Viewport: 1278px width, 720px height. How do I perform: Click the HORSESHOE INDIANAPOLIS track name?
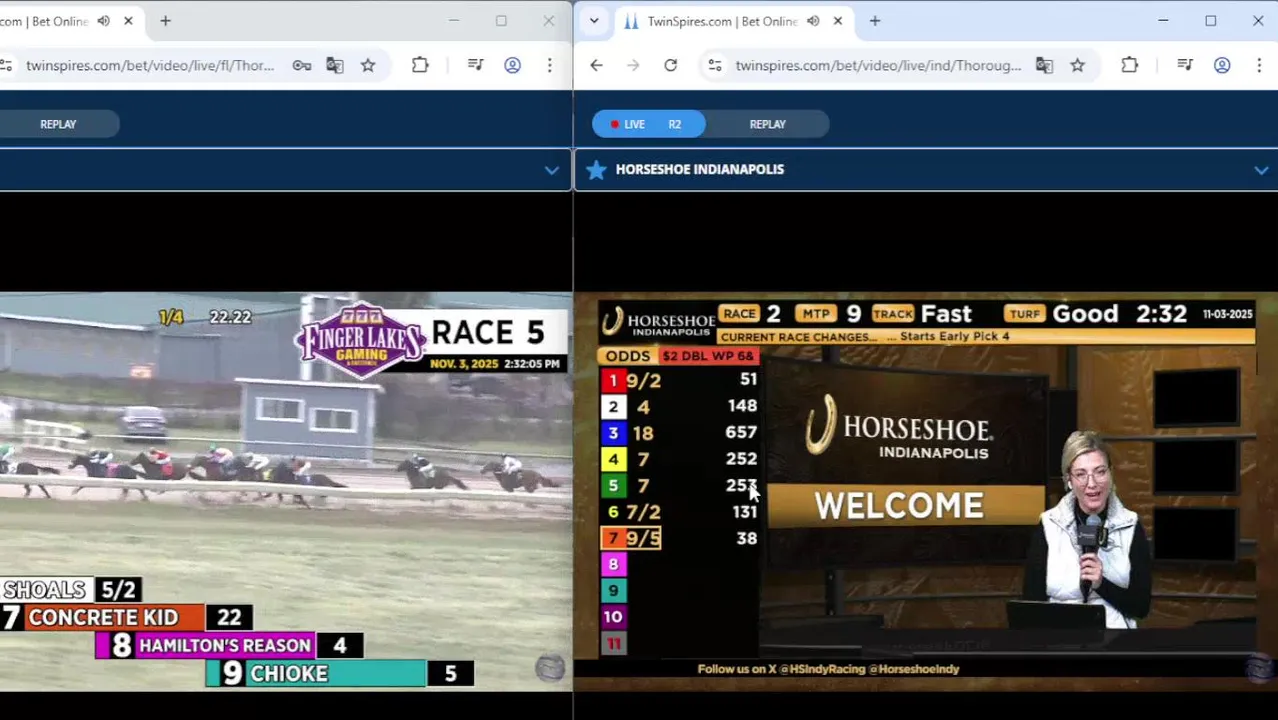pos(700,170)
